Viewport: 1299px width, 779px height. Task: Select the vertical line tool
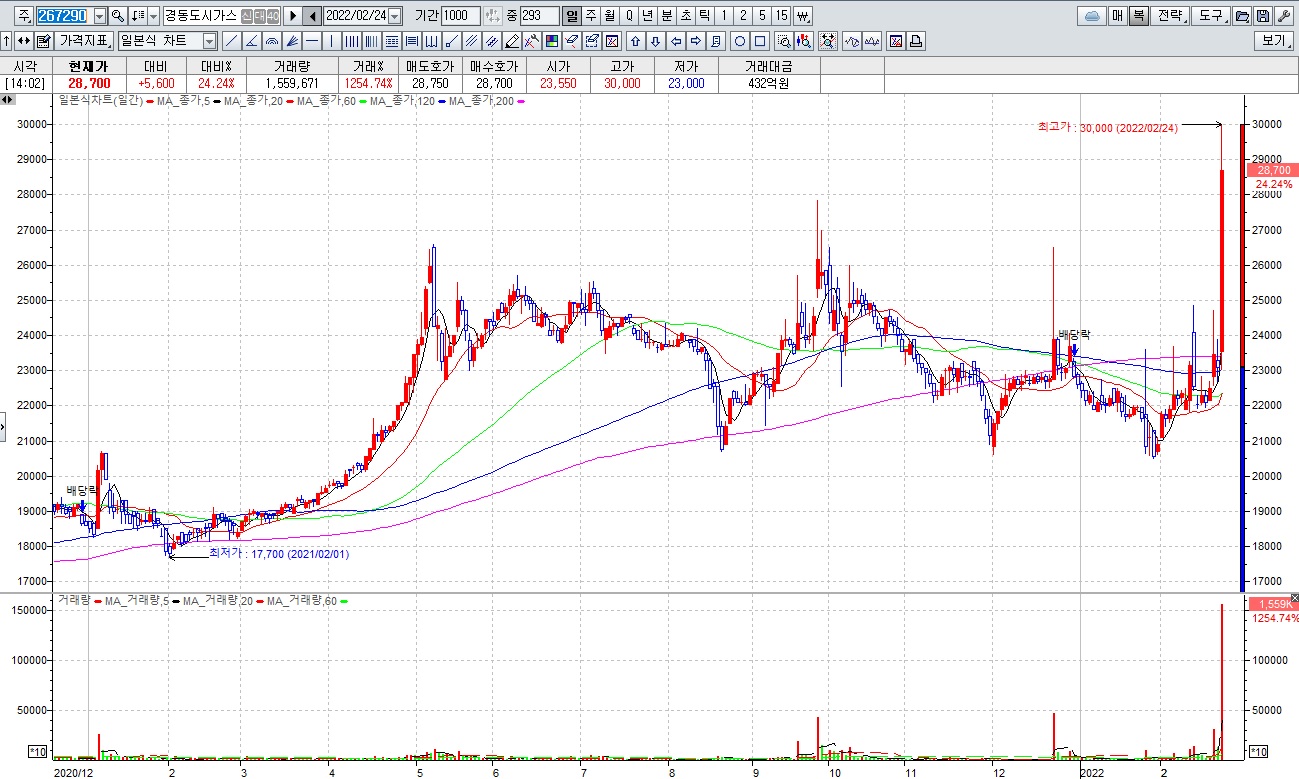(x=331, y=41)
